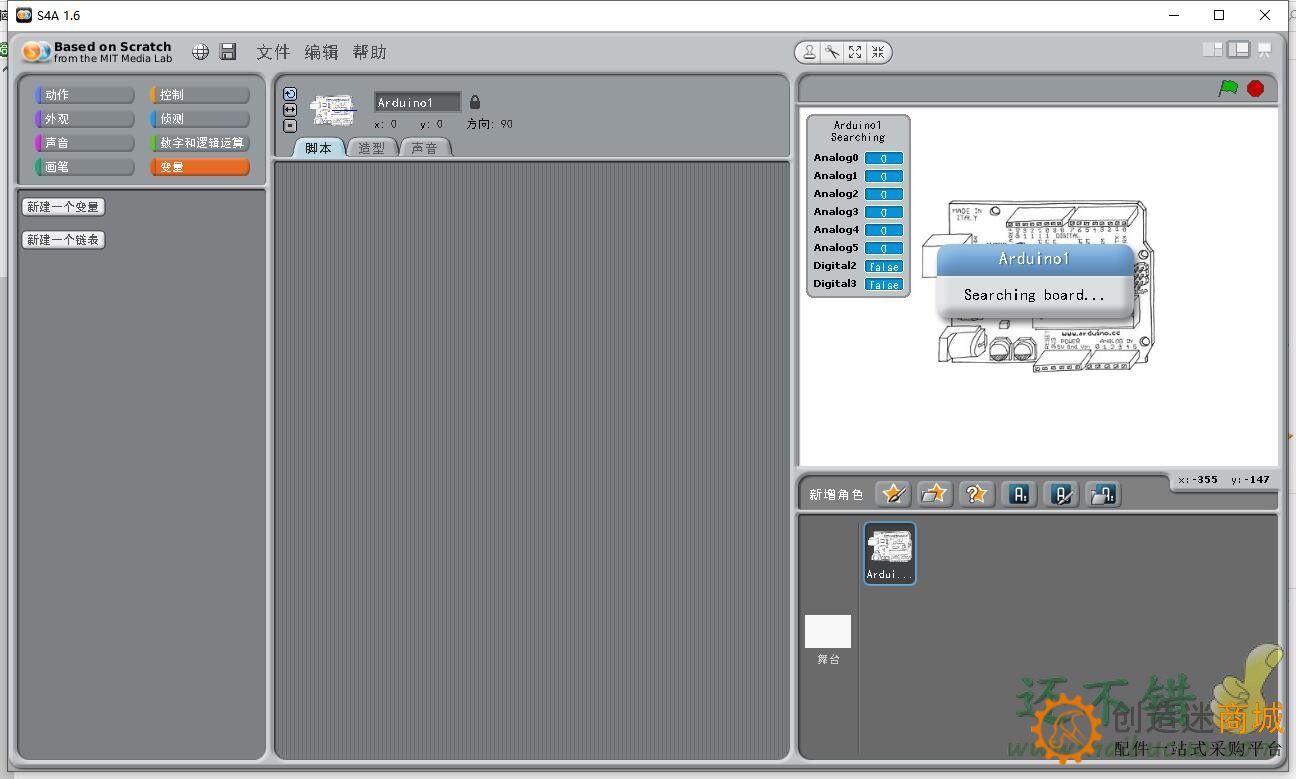
Task: Set sprite to left-right only rotation
Action: click(x=290, y=109)
